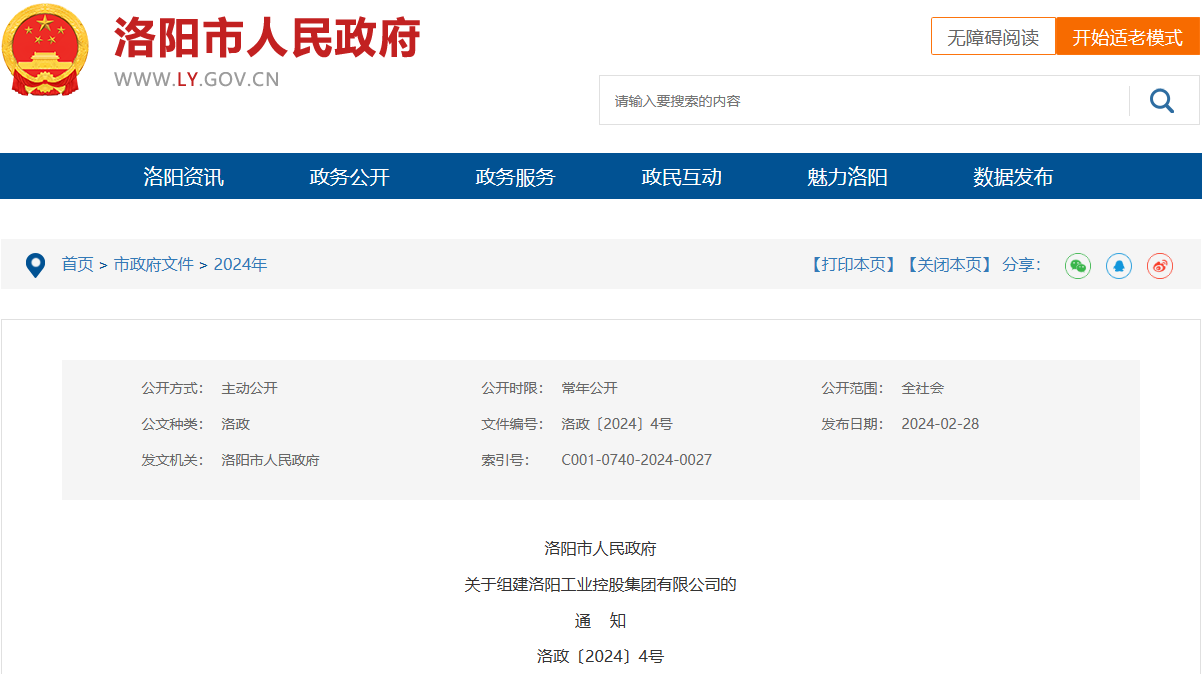
Task: Go to 政务服务 section
Action: tap(516, 177)
